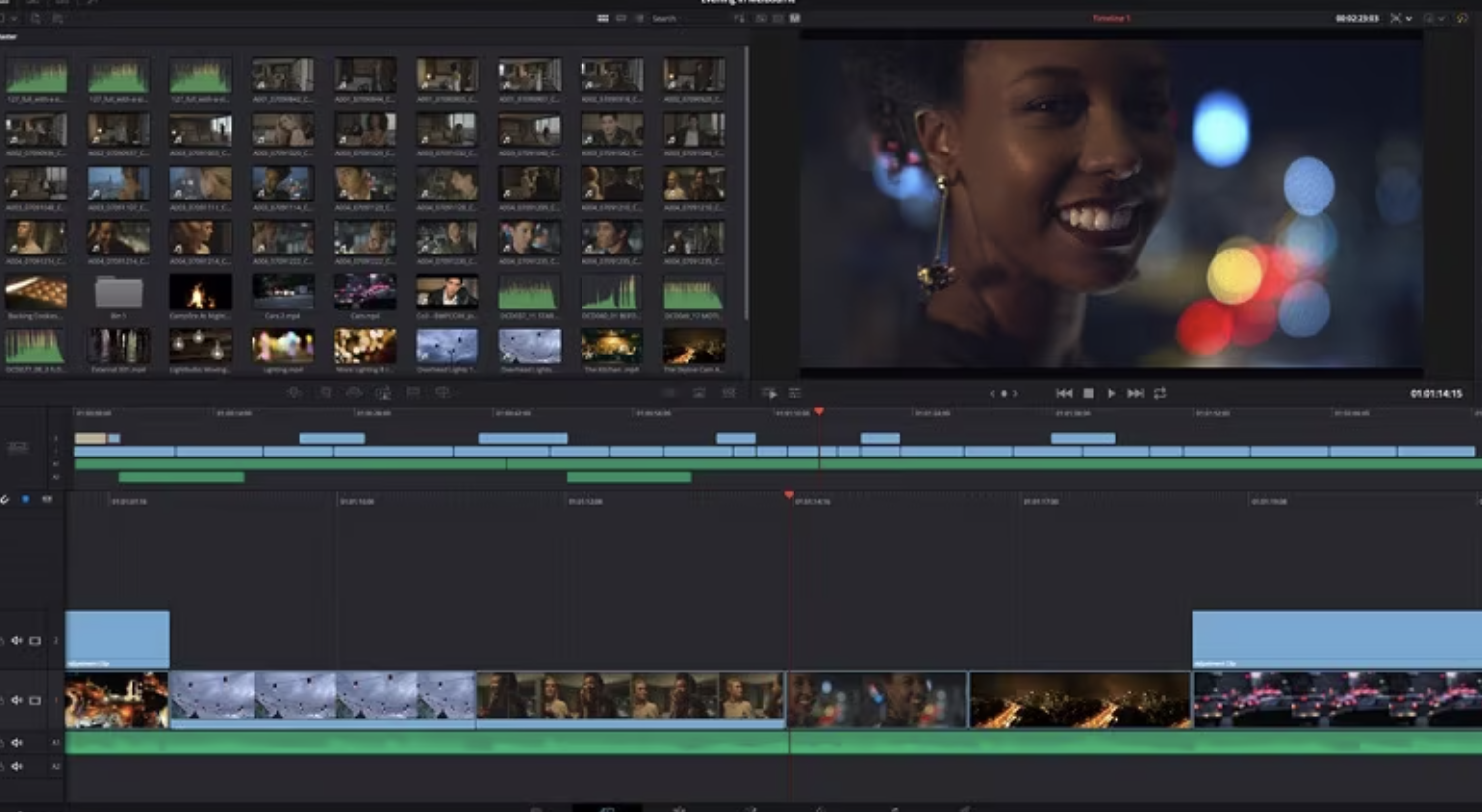Switch viewer to Timeline mode
Image resolution: width=1482 pixels, height=812 pixels.
pos(794,18)
